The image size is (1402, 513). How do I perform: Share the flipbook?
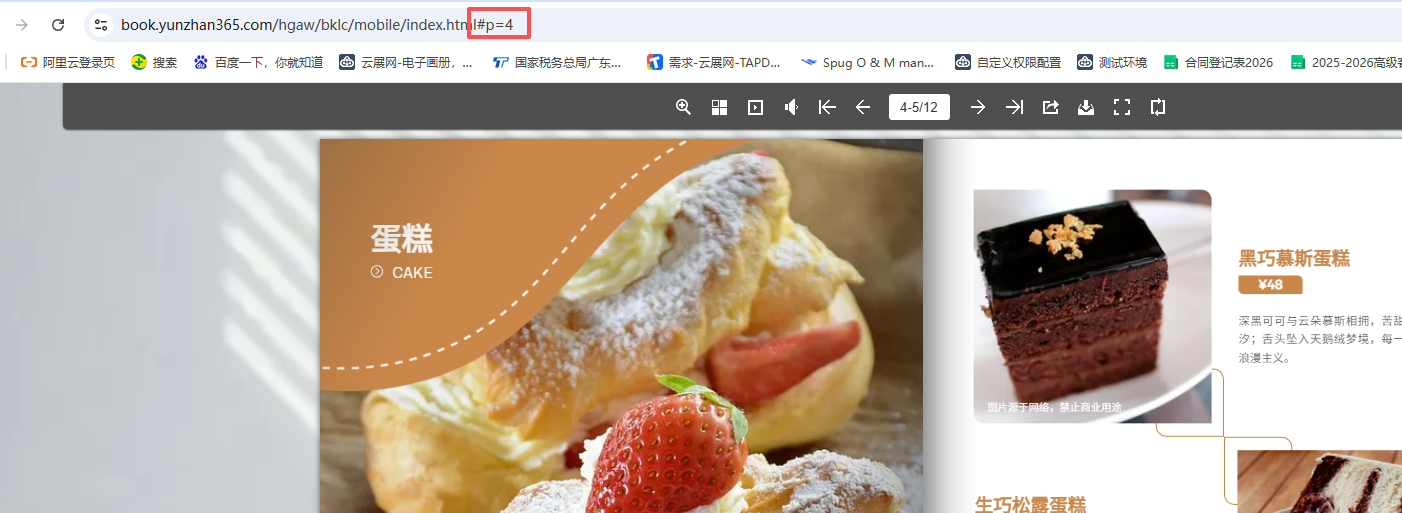(x=1050, y=107)
